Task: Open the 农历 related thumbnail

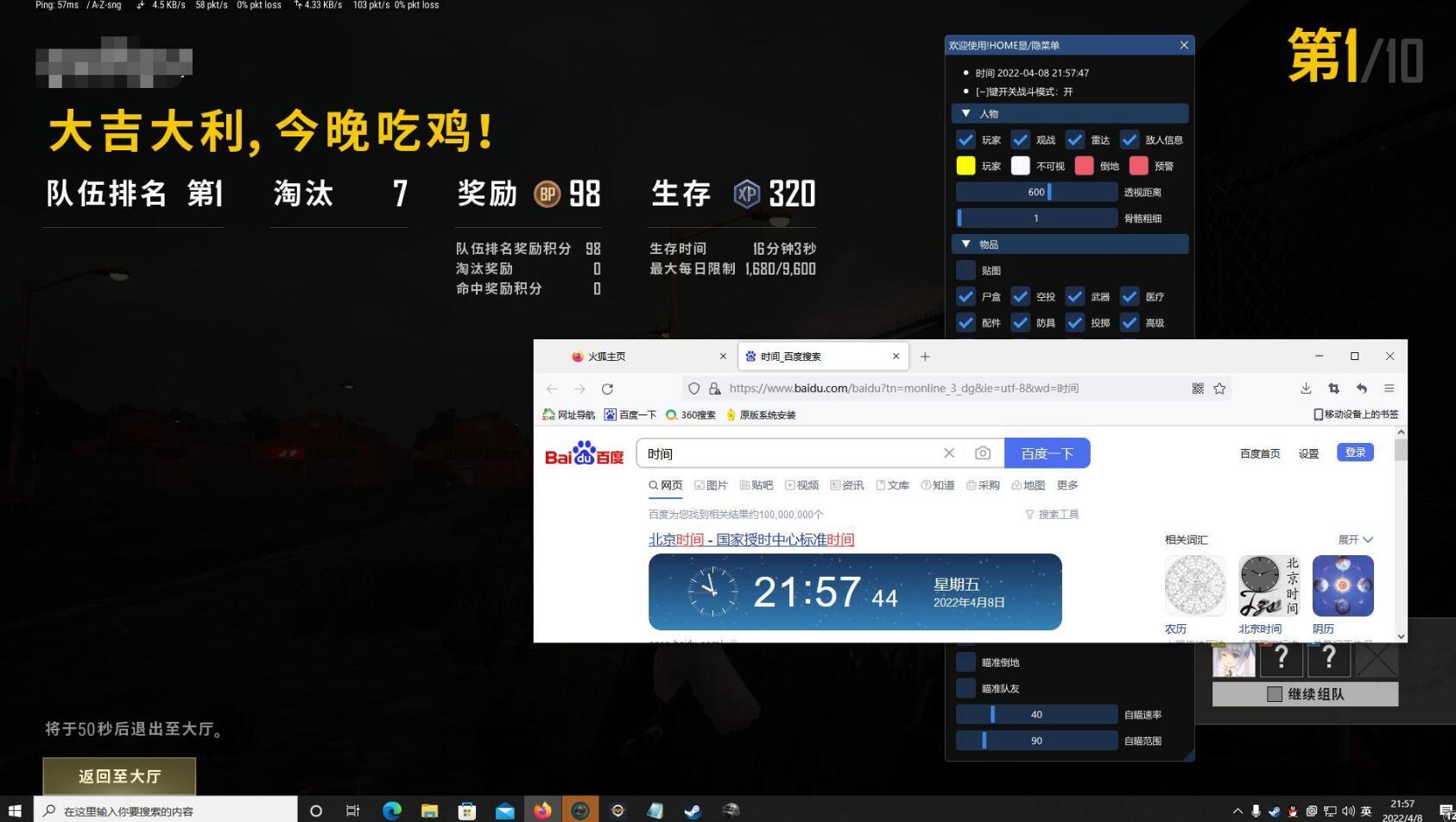Action: click(1195, 586)
